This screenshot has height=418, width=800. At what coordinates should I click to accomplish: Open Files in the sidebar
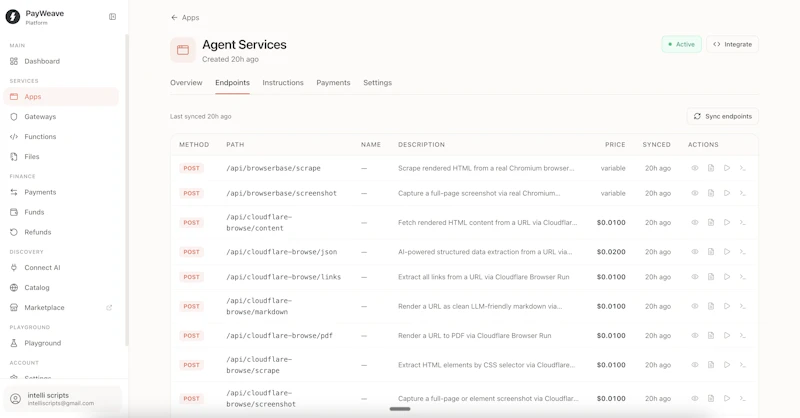tap(61, 157)
